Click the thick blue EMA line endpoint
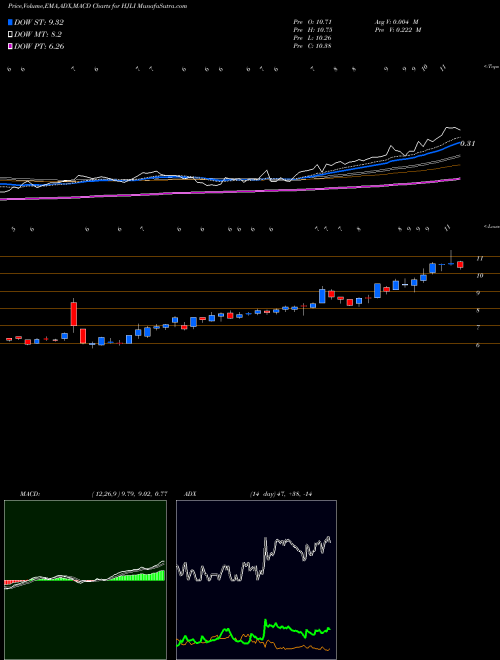 tap(459, 143)
